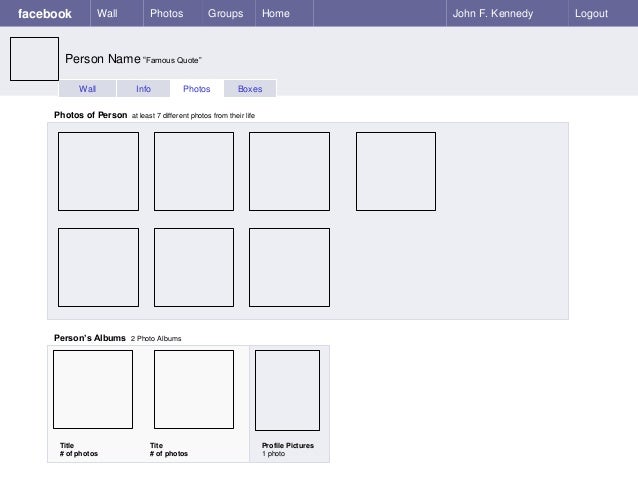Open second photo in top row

tap(194, 171)
